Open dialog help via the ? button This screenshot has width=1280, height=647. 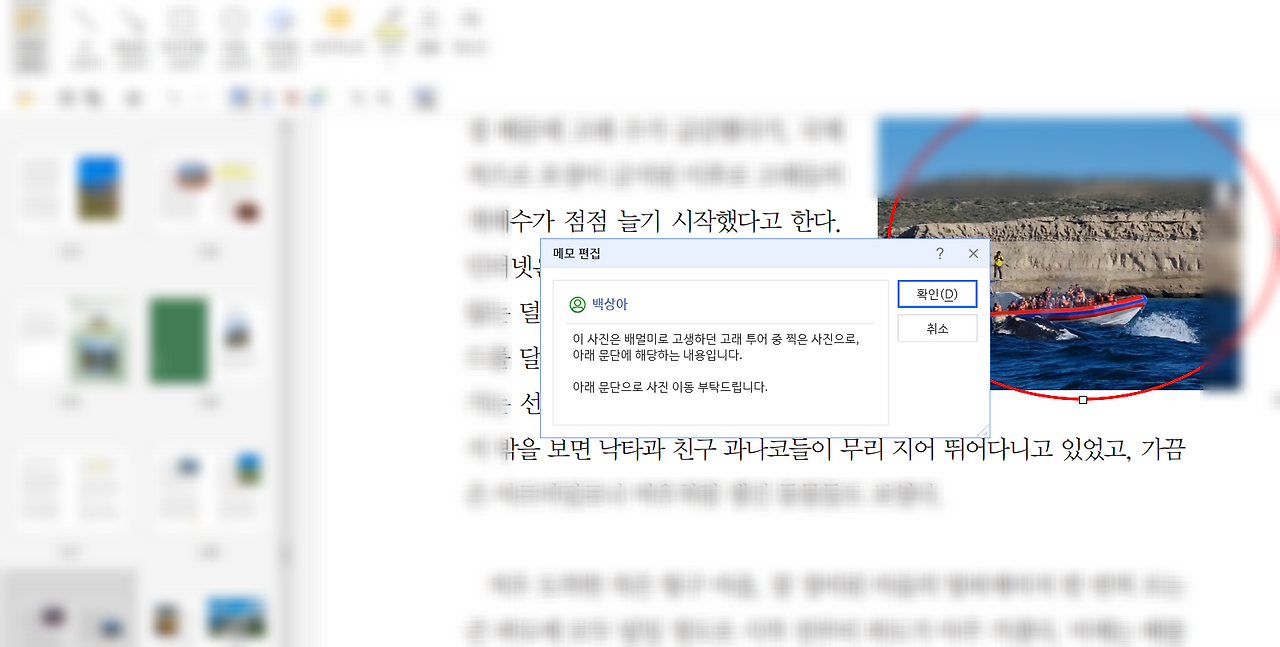938,254
